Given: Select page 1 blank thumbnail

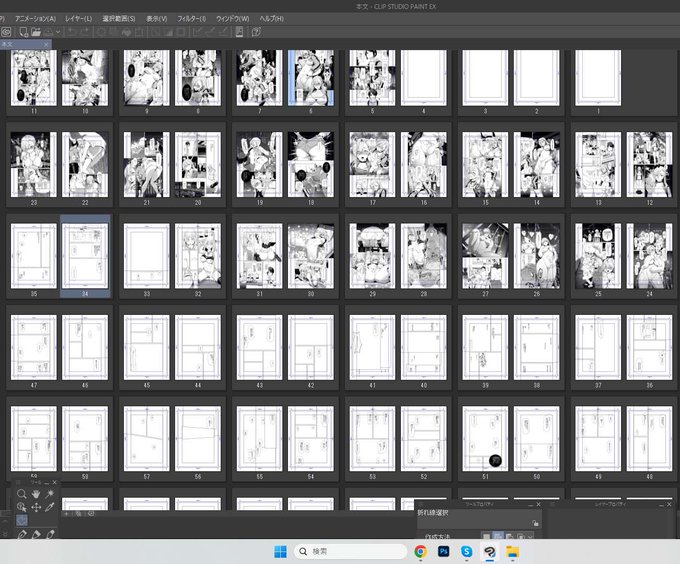Looking at the screenshot, I should tap(598, 78).
